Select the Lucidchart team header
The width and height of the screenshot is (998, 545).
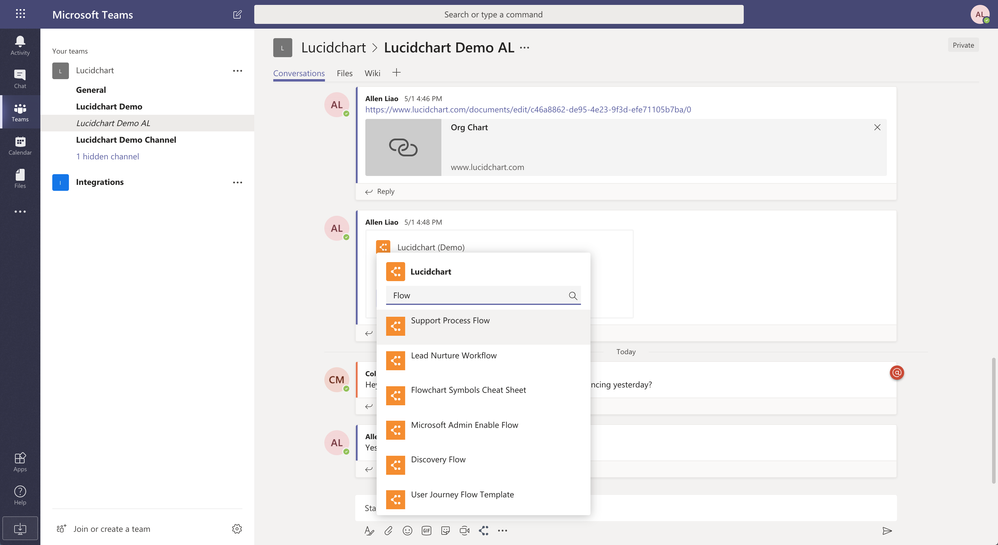coord(95,71)
